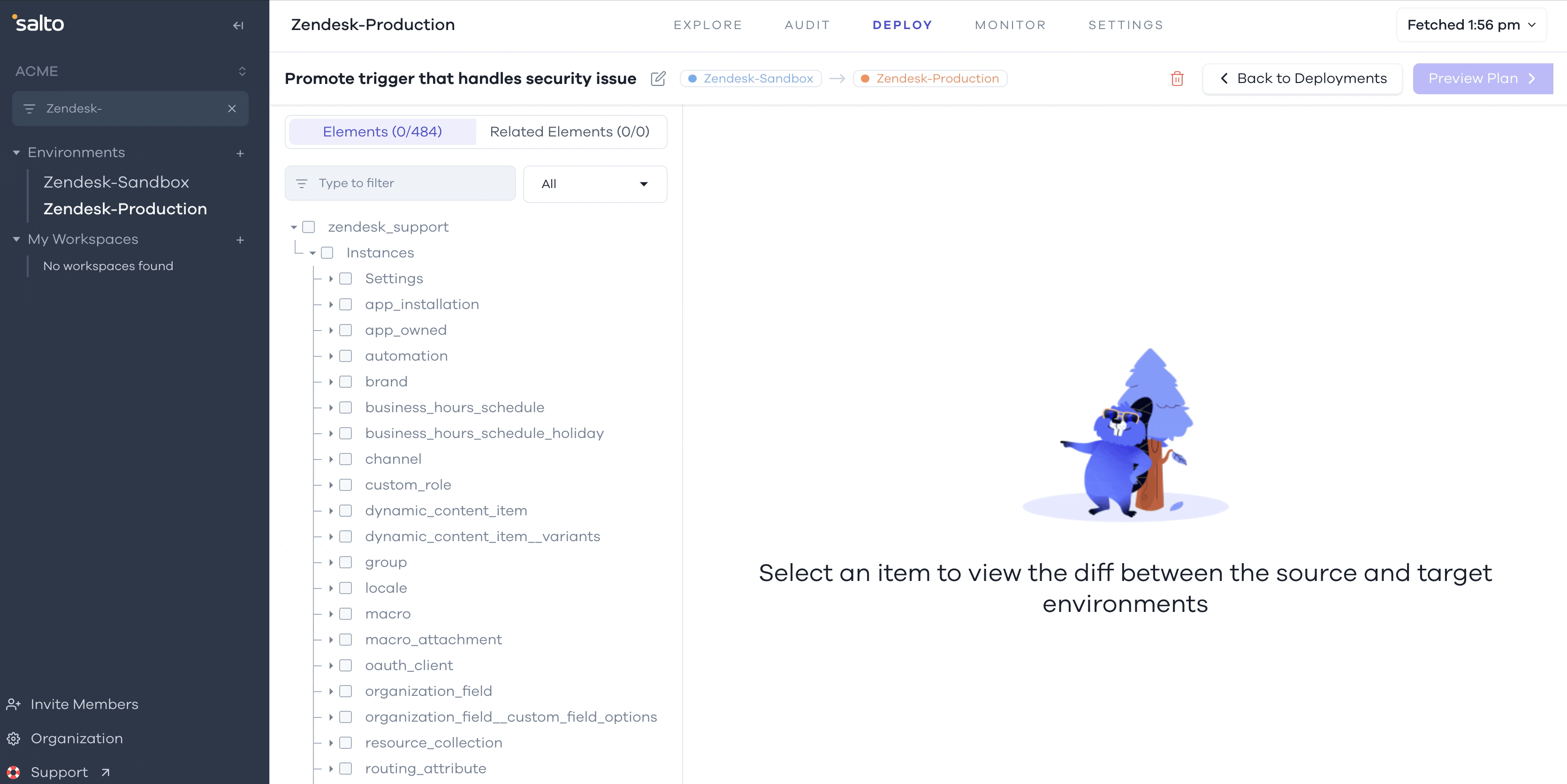Image resolution: width=1567 pixels, height=784 pixels.
Task: Click Back to Deployments
Action: pyautogui.click(x=1303, y=78)
